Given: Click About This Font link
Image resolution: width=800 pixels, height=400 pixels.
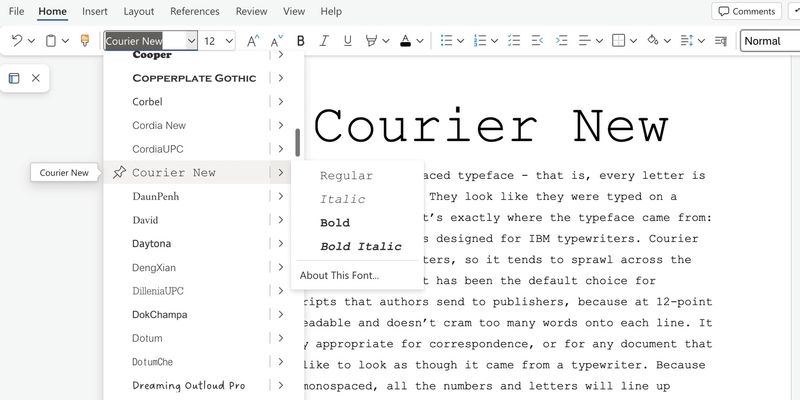Looking at the screenshot, I should click(339, 275).
